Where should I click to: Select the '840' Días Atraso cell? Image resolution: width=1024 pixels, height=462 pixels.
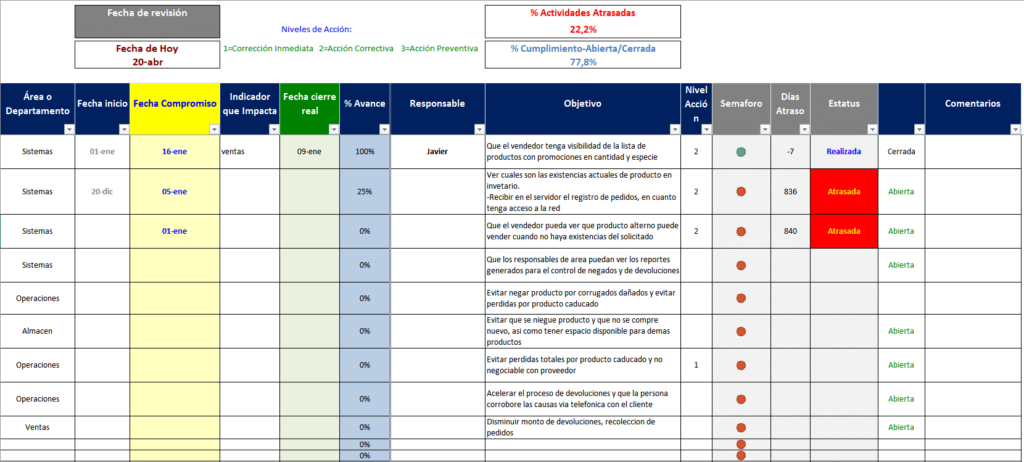790,231
